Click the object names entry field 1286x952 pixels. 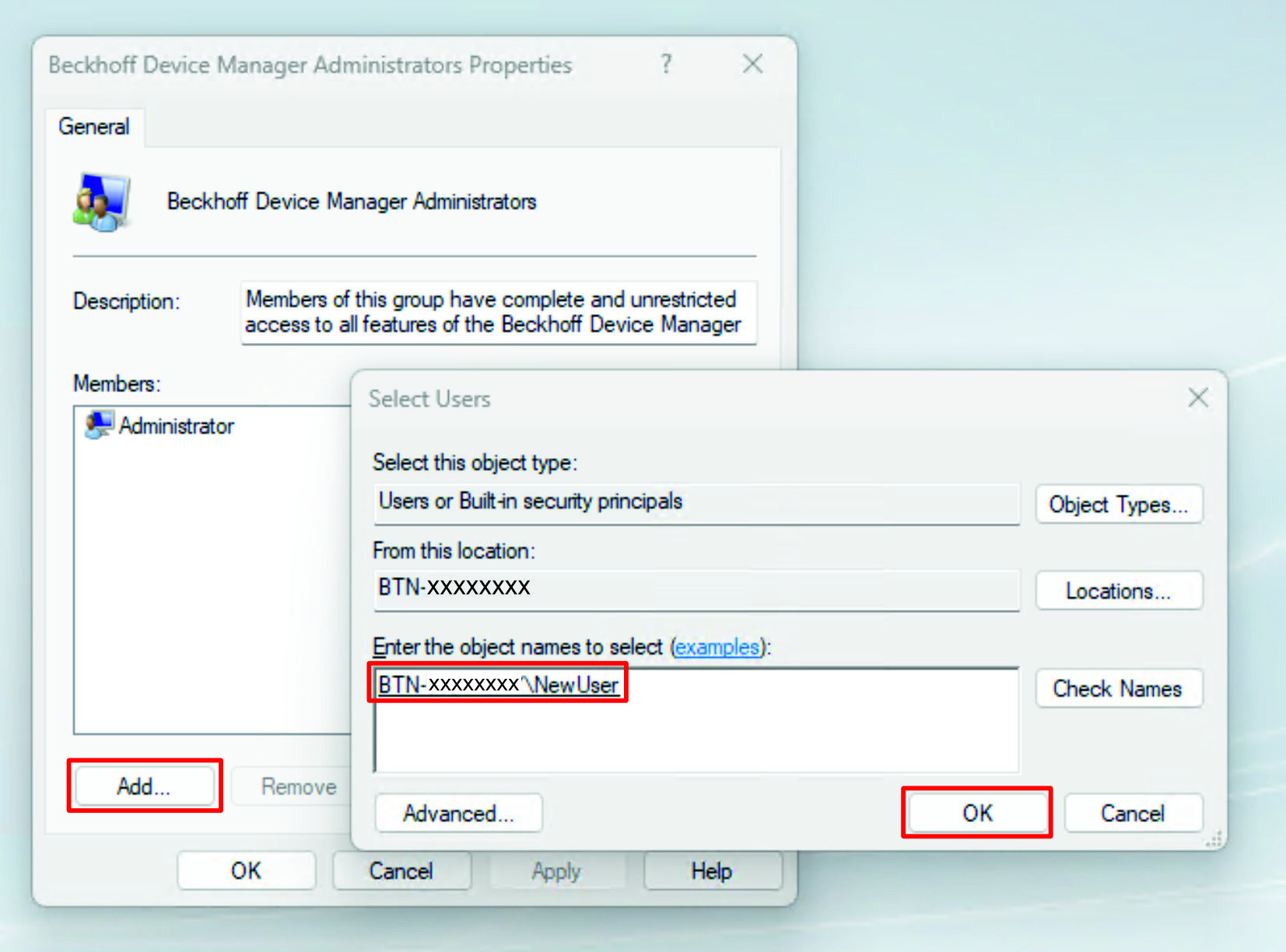pyautogui.click(x=696, y=719)
